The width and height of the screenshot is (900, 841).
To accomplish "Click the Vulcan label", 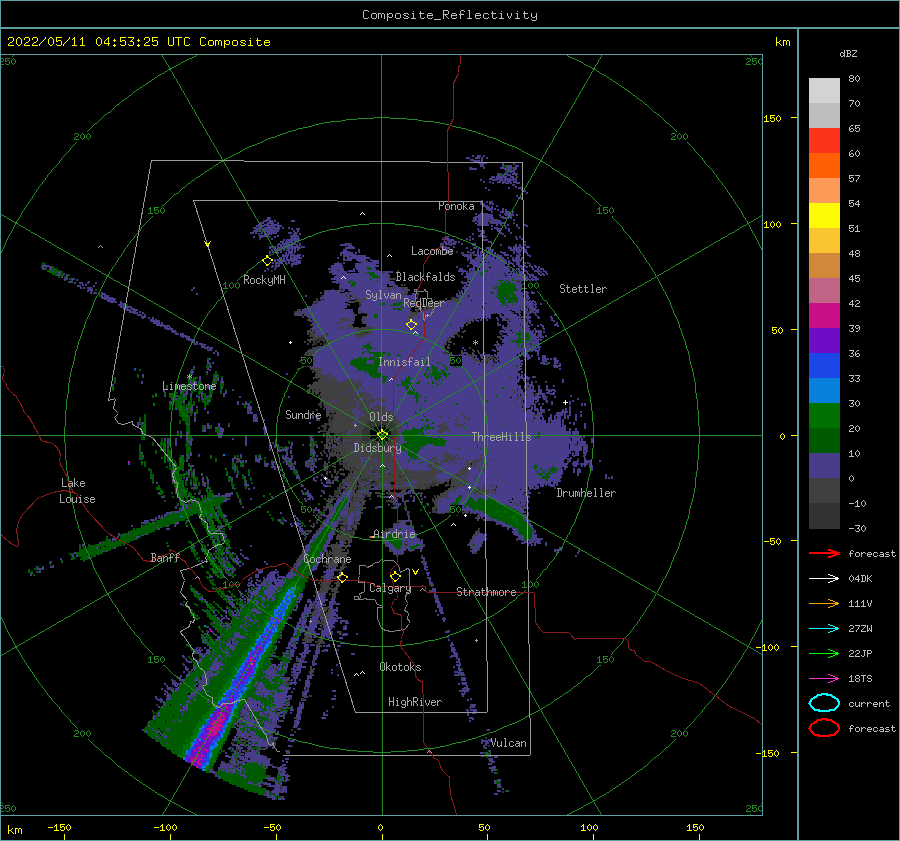I will point(509,743).
